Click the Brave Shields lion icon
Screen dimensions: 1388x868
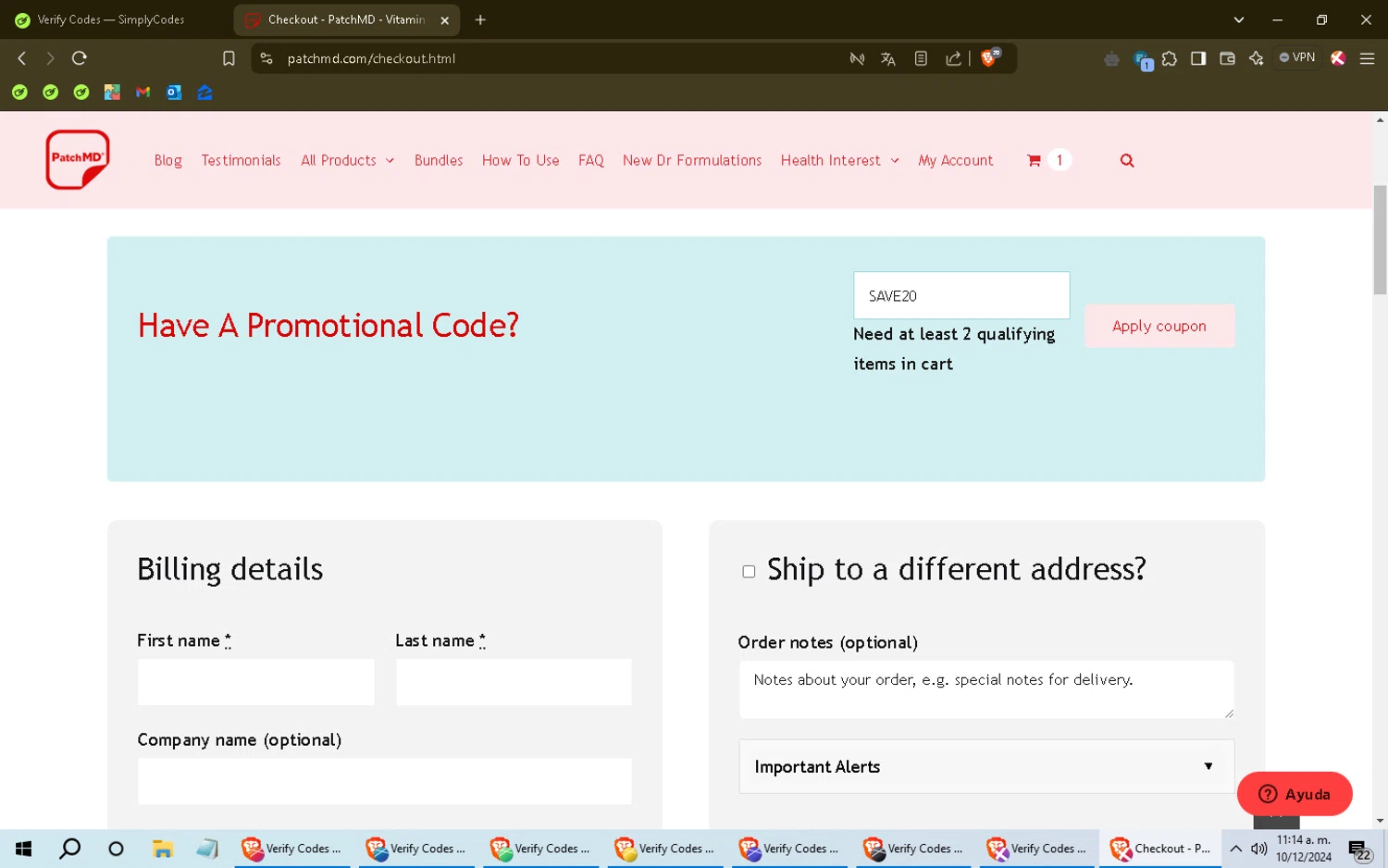pos(989,58)
